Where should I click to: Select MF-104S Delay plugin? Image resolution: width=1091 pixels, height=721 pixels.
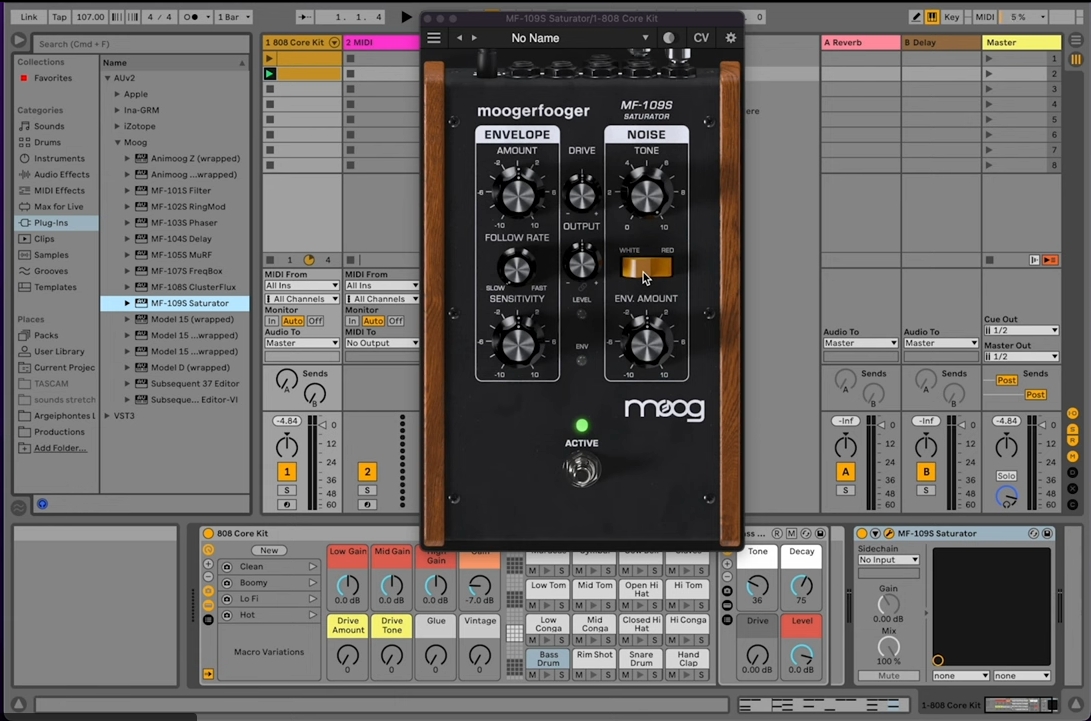(181, 238)
